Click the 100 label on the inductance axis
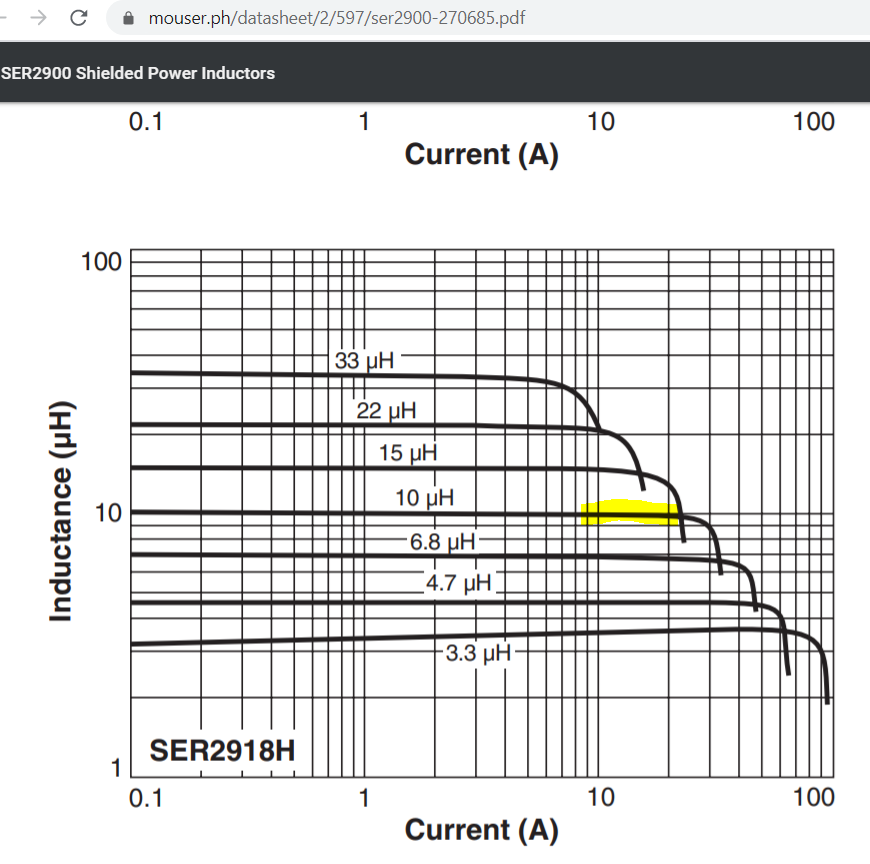This screenshot has width=870, height=864. [x=101, y=262]
